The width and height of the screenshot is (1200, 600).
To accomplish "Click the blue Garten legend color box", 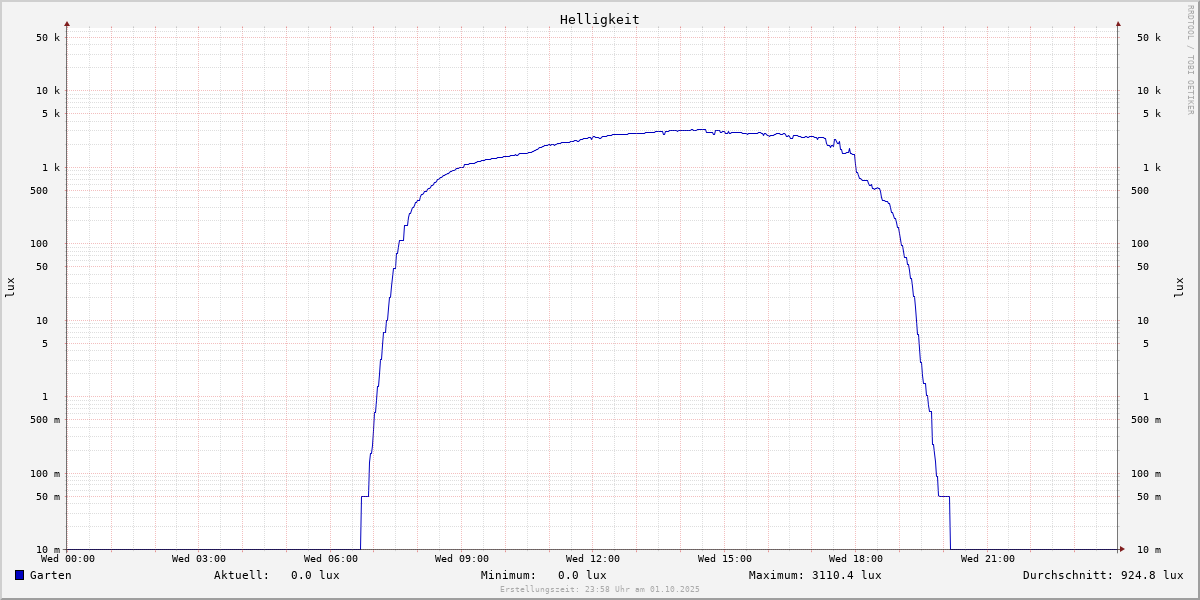I will [x=19, y=575].
